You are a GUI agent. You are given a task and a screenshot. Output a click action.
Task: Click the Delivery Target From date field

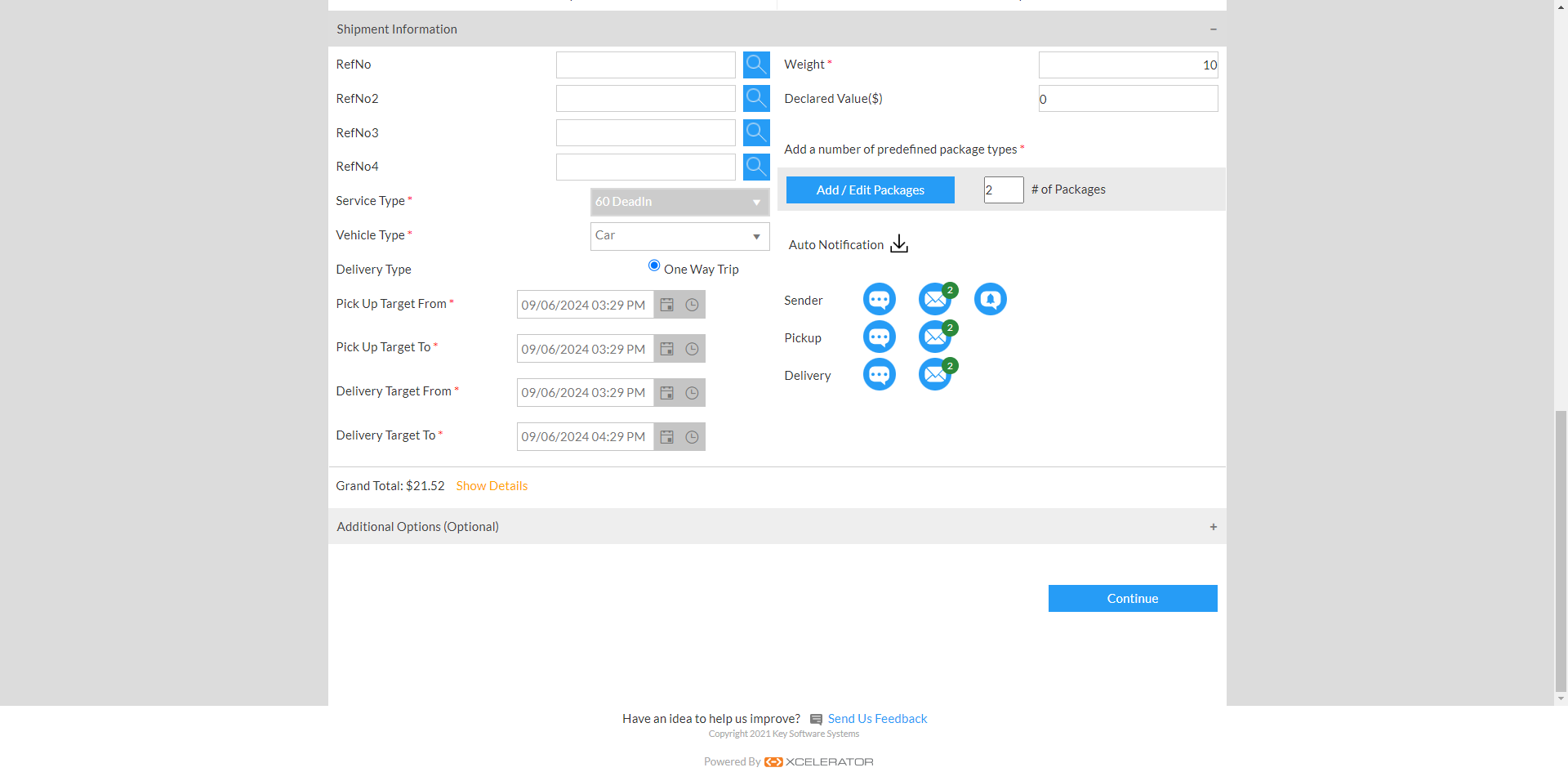(586, 393)
